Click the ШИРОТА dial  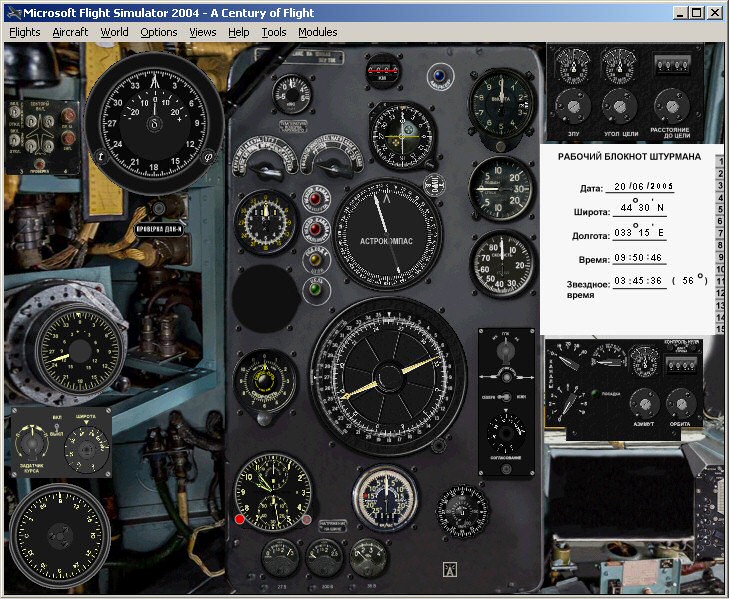point(86,449)
